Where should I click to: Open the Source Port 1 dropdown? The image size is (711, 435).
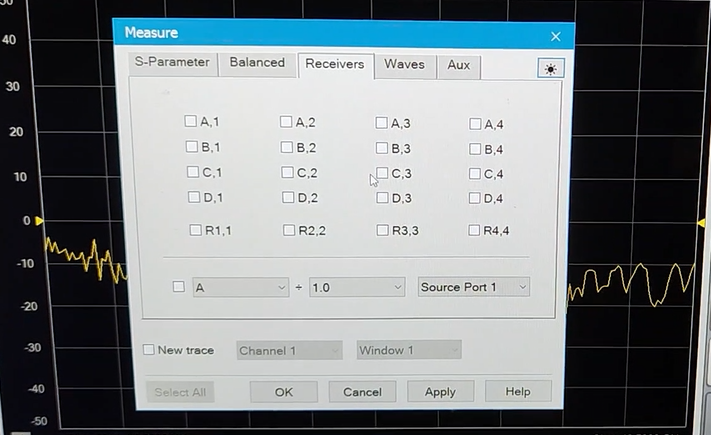(474, 287)
